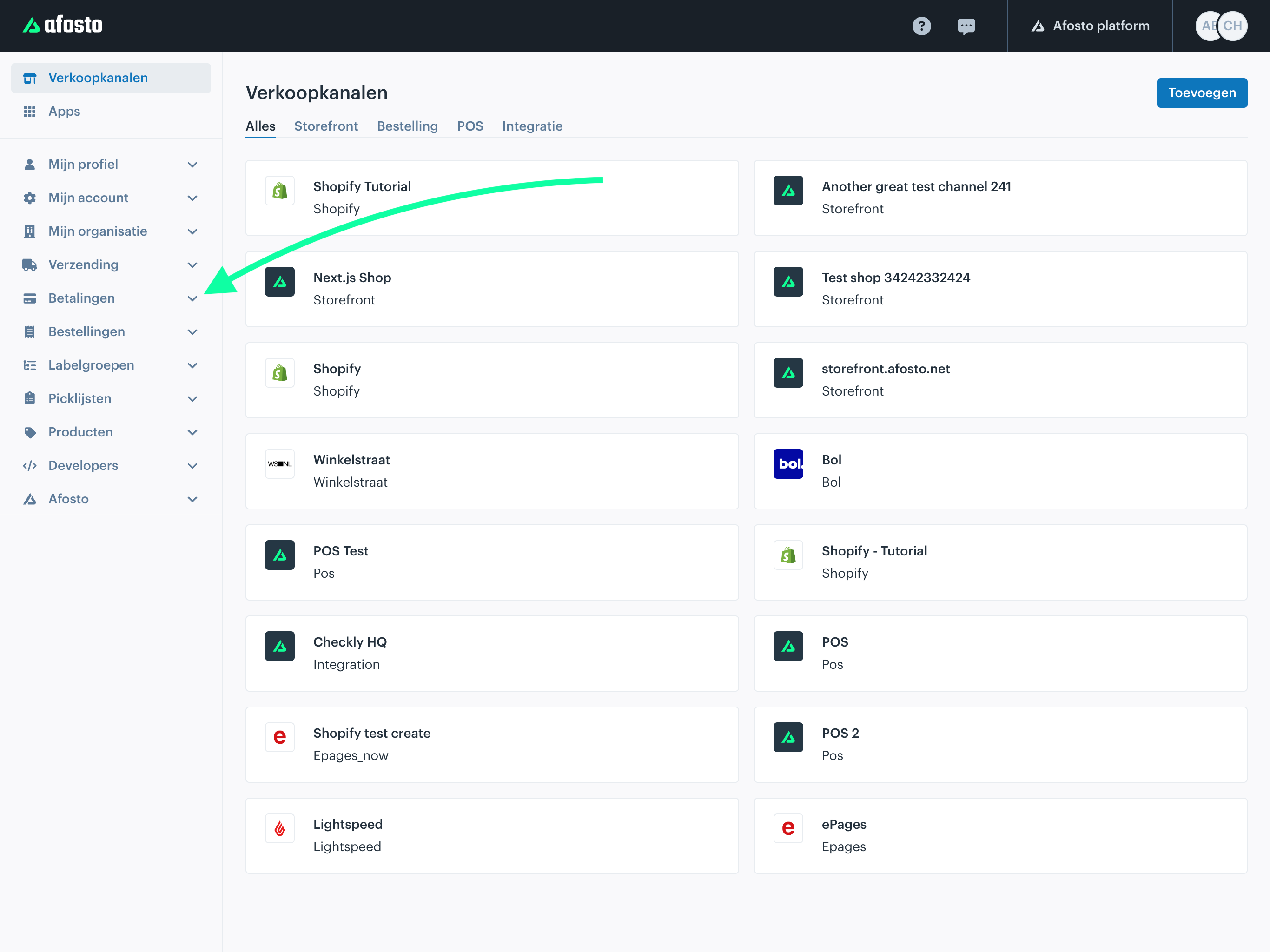The width and height of the screenshot is (1270, 952).
Task: Open the plain Shopify channel card
Action: coord(492,380)
